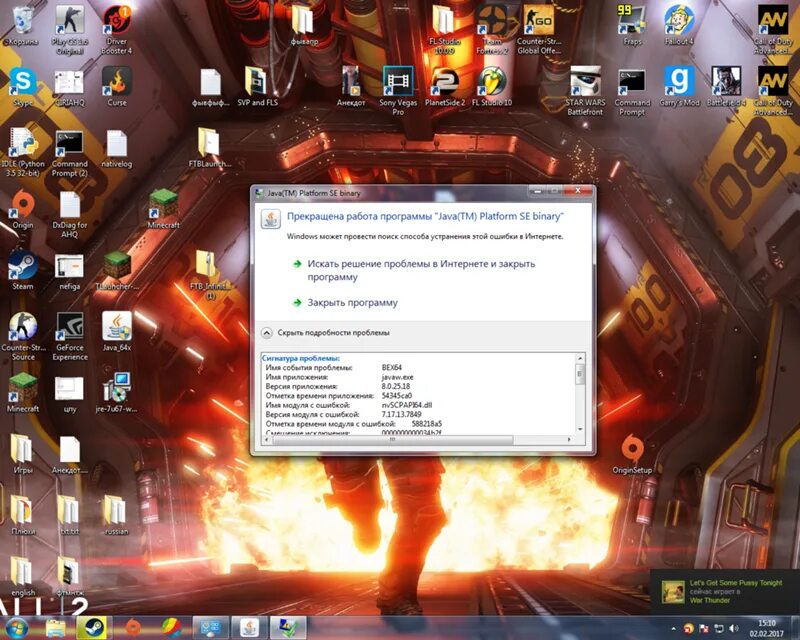Select version value '8.0.25.18'
This screenshot has height=640, width=800.
(395, 386)
